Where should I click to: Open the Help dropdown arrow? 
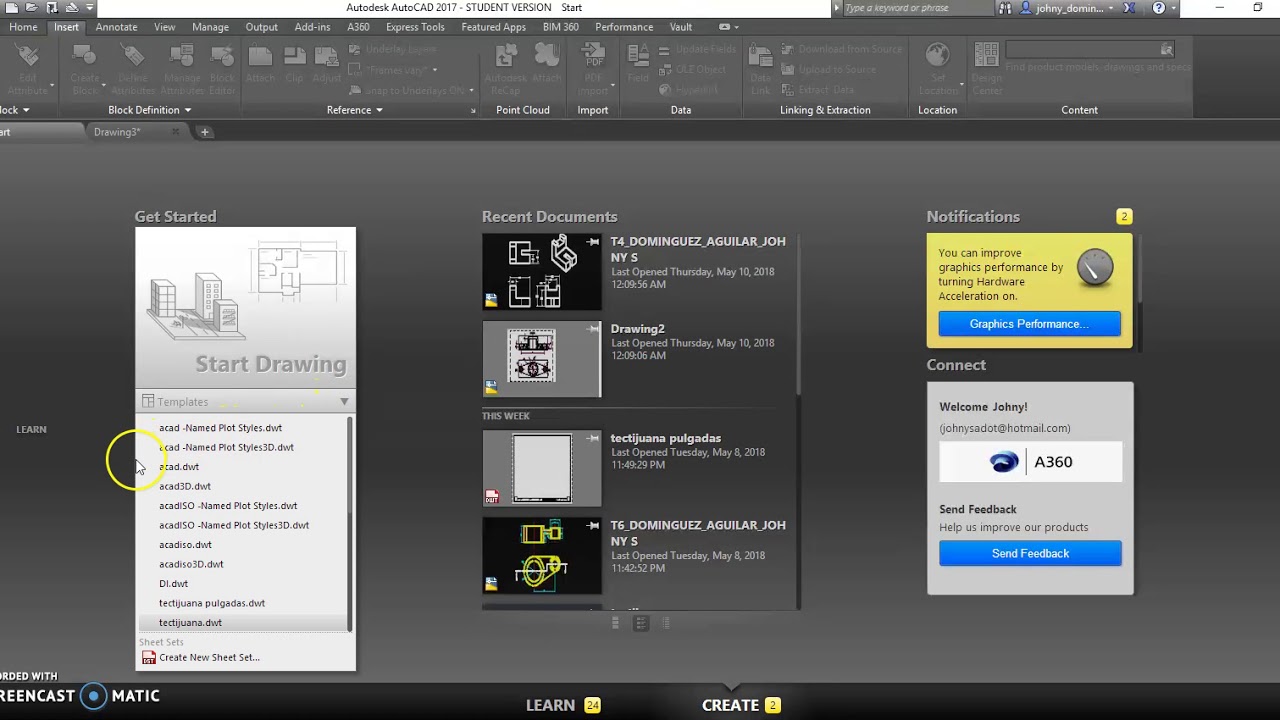pyautogui.click(x=1173, y=8)
